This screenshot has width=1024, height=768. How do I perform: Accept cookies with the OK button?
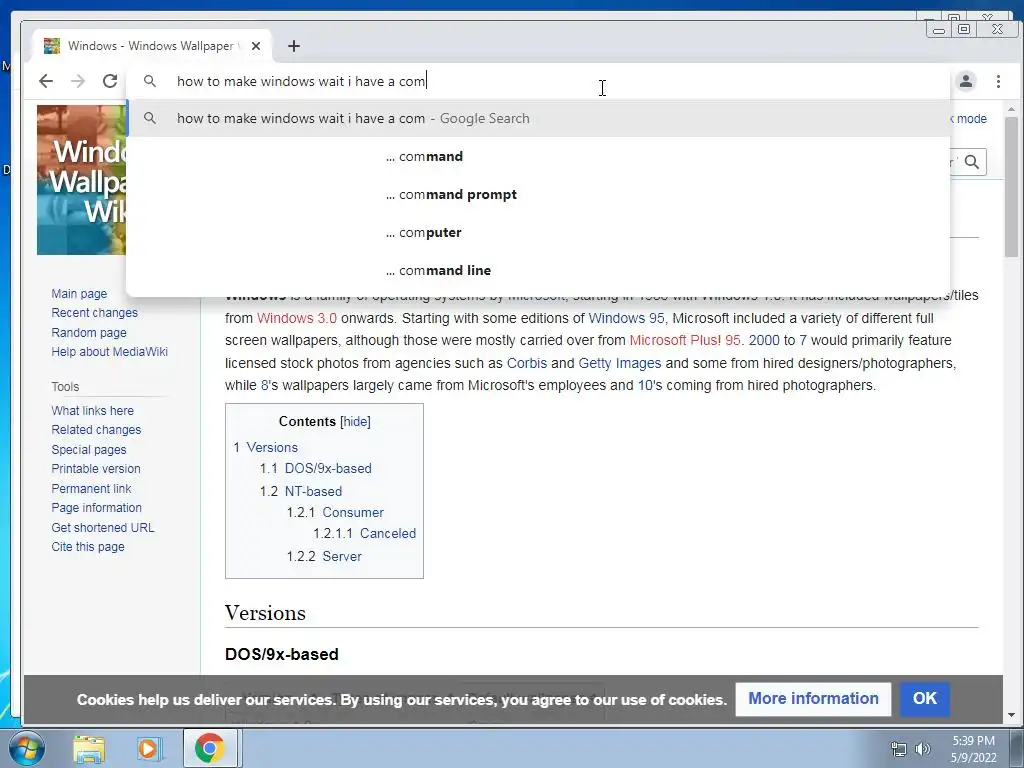pyautogui.click(x=925, y=699)
